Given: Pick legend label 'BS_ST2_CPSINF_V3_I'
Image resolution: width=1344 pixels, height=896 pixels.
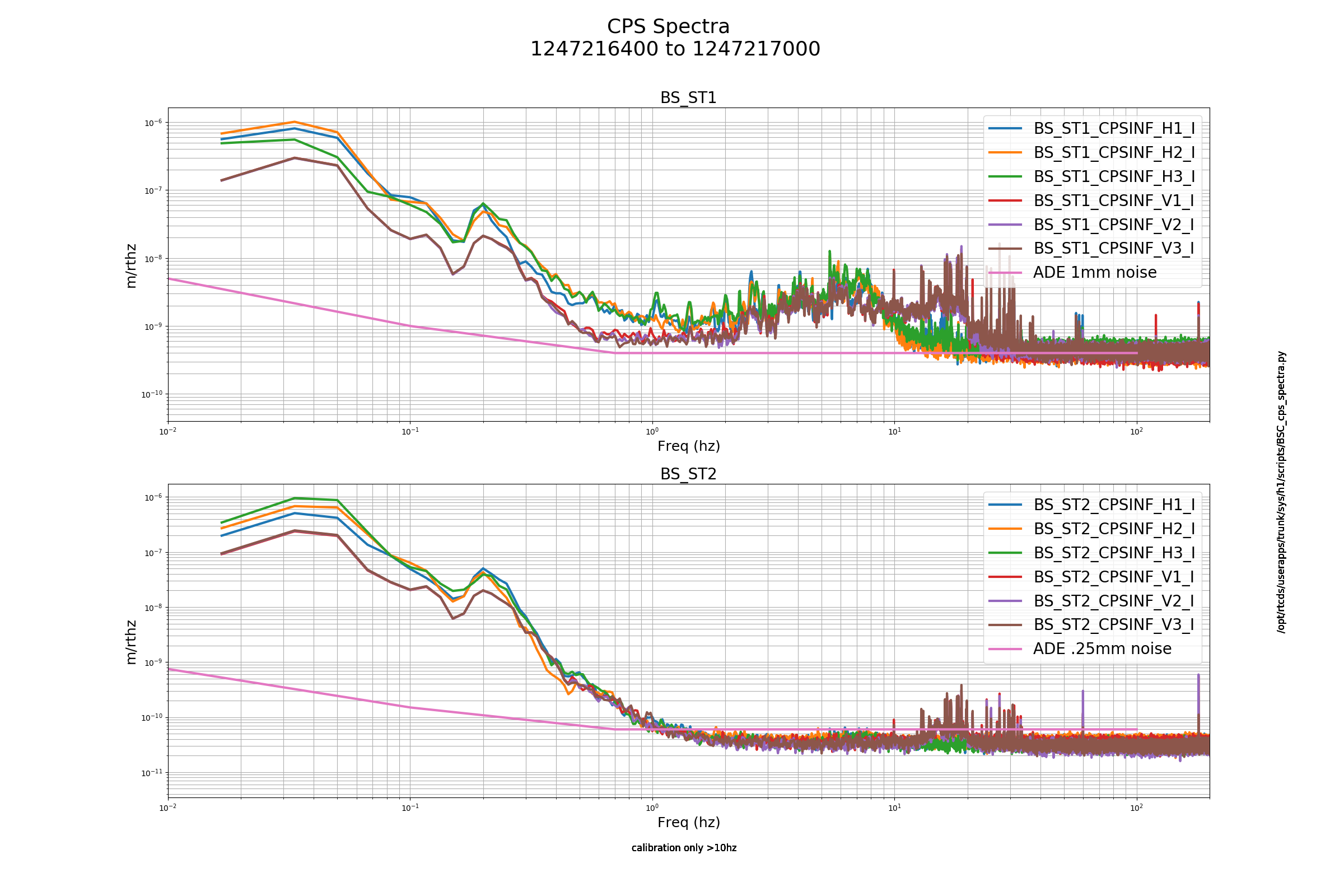Looking at the screenshot, I should [1114, 625].
